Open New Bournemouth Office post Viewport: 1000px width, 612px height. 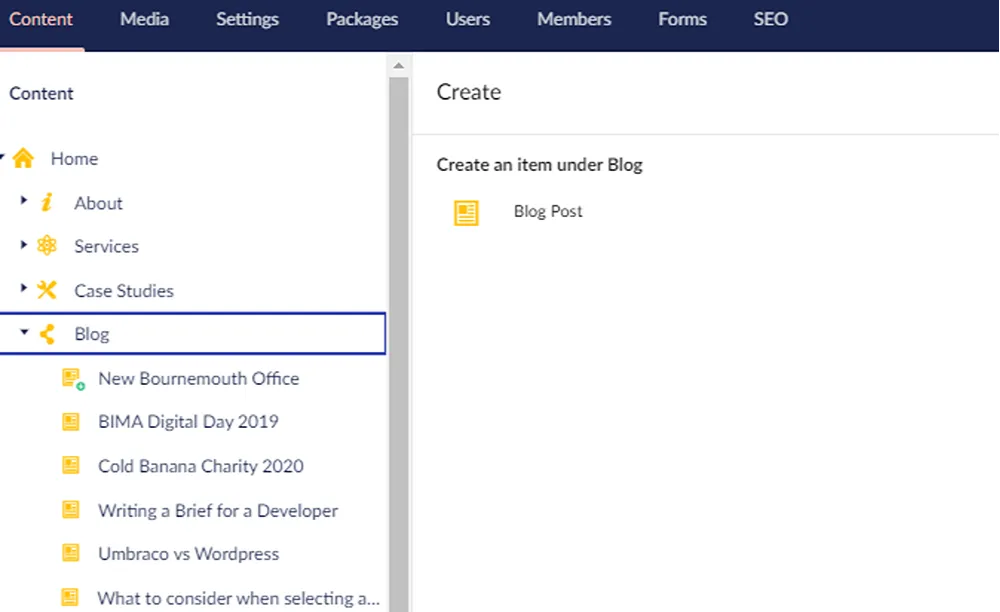[x=198, y=379]
